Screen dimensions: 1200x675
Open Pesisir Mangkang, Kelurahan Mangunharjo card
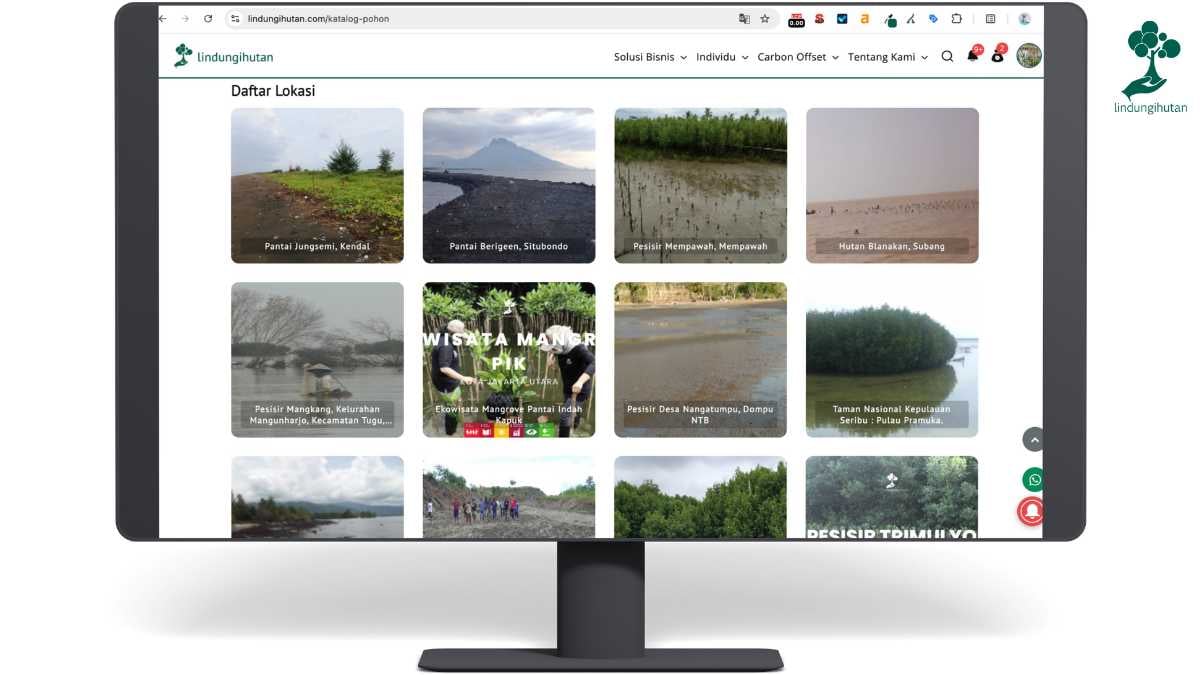pos(317,359)
